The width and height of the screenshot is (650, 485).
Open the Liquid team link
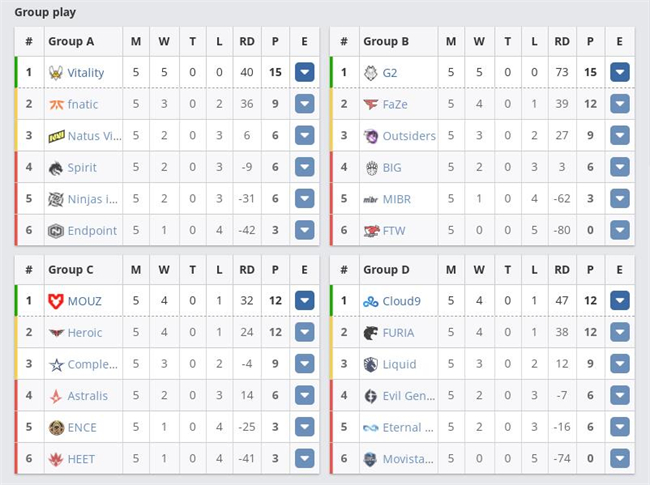(399, 364)
